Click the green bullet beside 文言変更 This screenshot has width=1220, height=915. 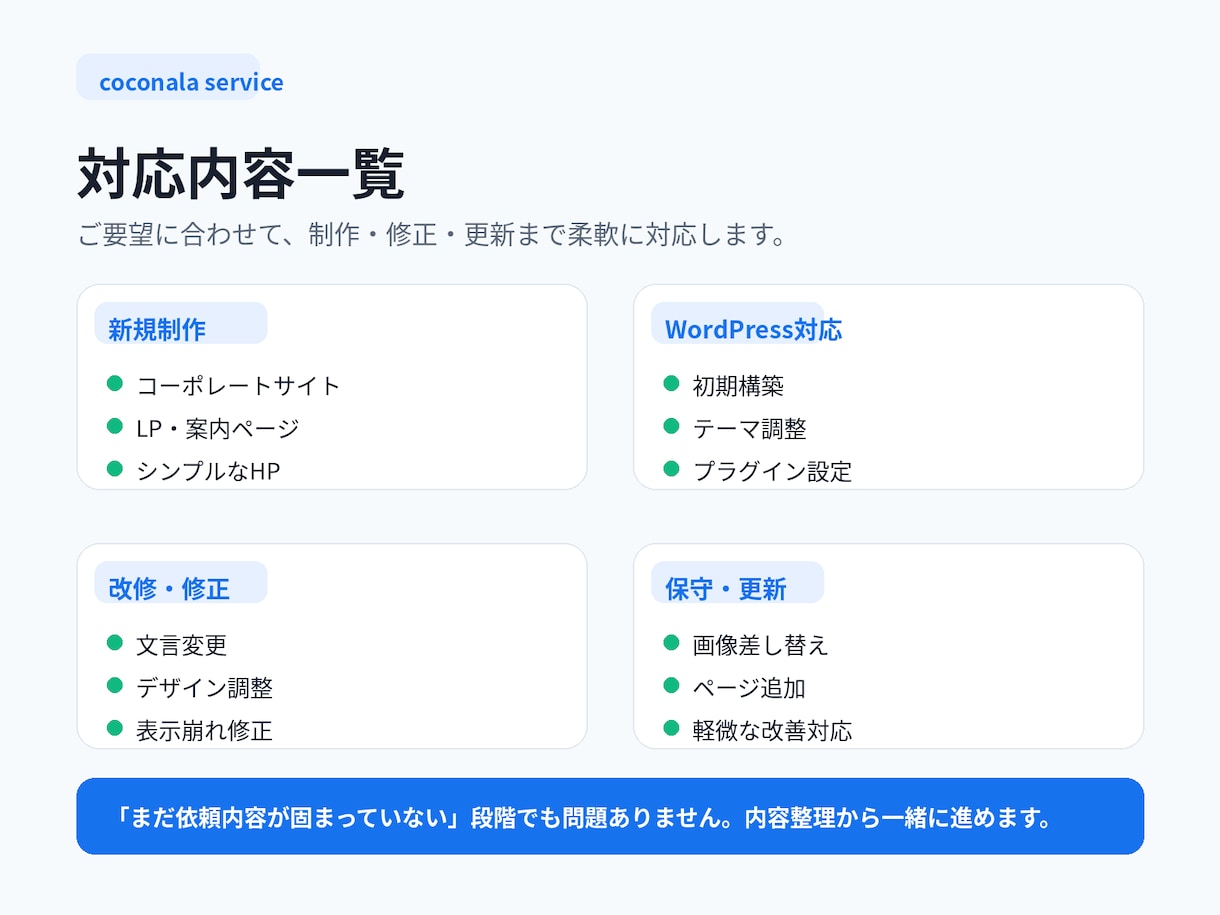point(114,642)
